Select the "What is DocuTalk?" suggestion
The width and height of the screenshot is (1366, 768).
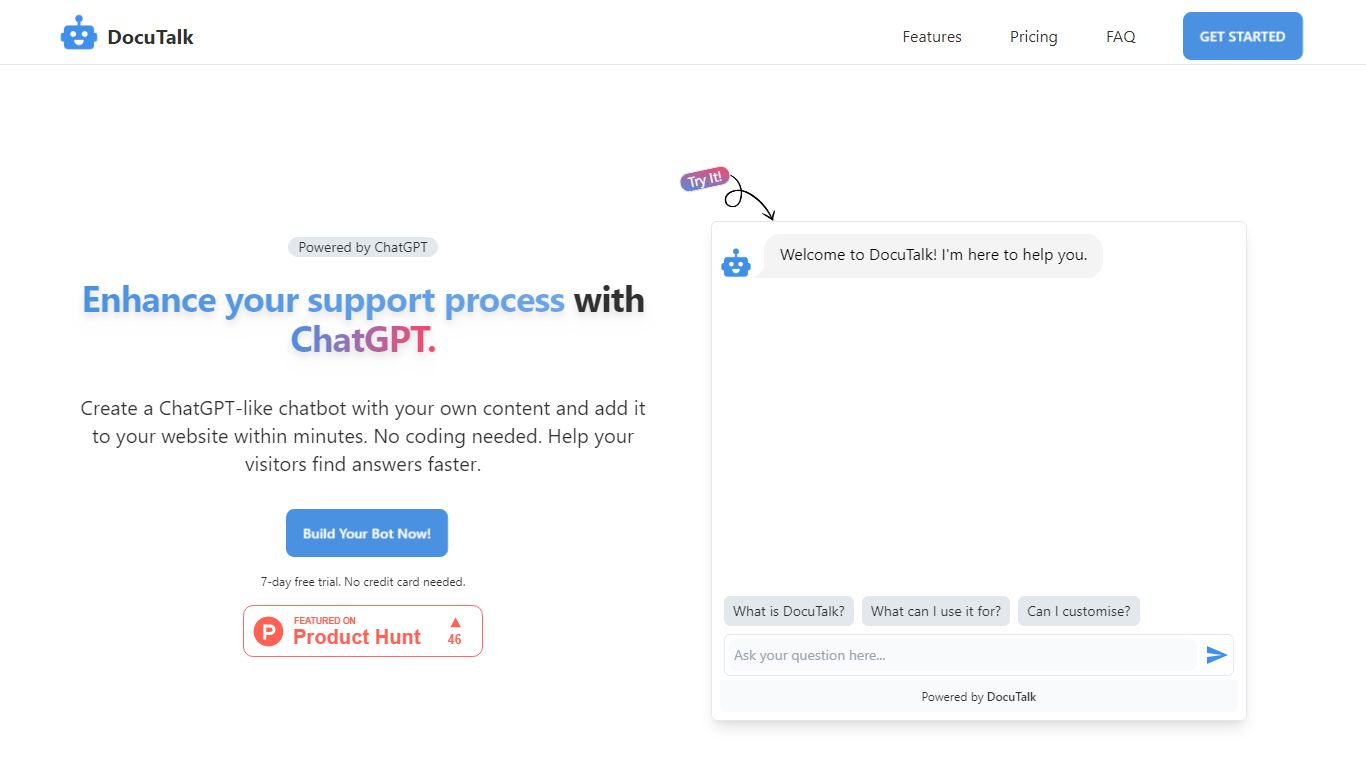(x=788, y=611)
